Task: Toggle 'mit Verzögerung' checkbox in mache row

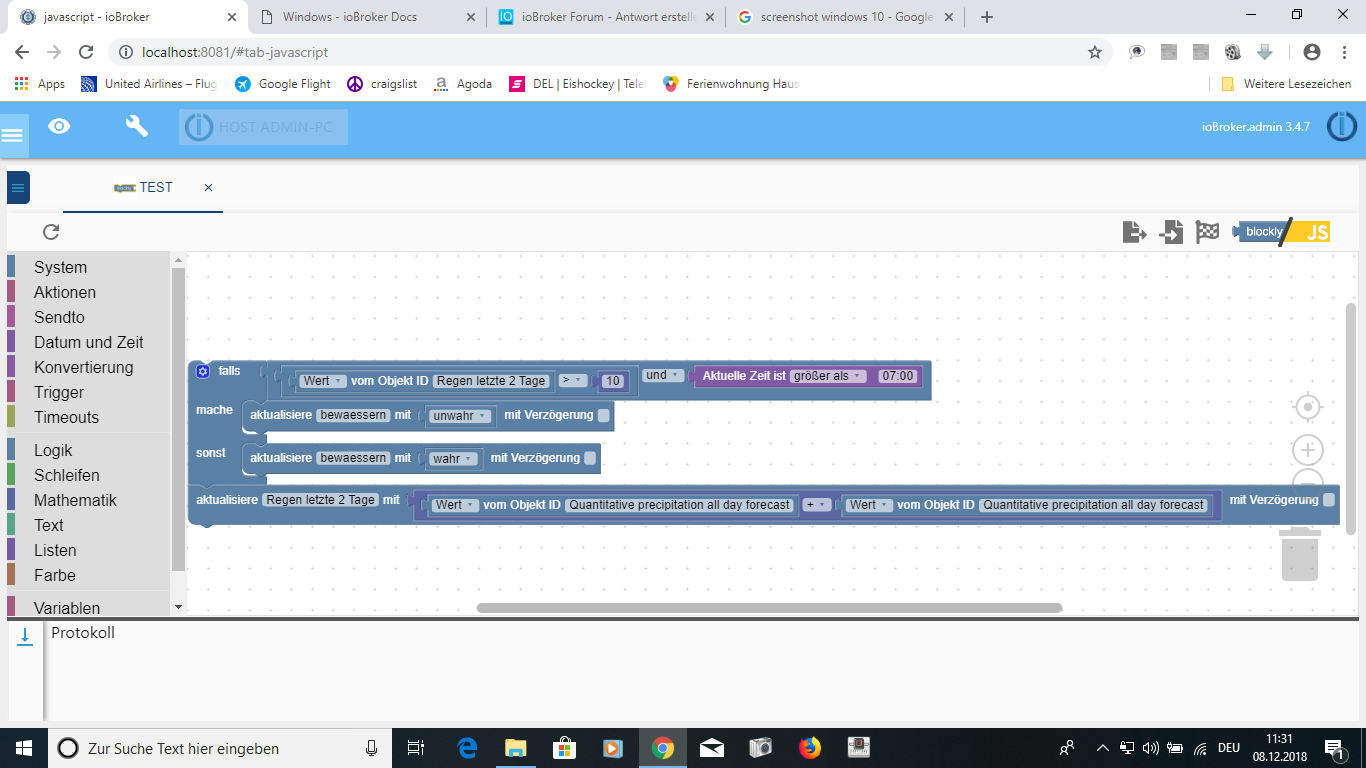Action: [604, 415]
